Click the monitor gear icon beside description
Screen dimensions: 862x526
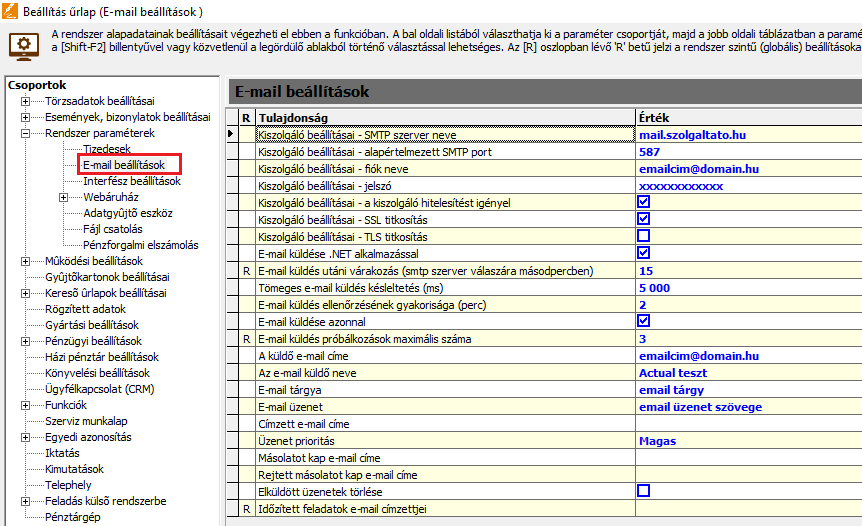pos(22,47)
